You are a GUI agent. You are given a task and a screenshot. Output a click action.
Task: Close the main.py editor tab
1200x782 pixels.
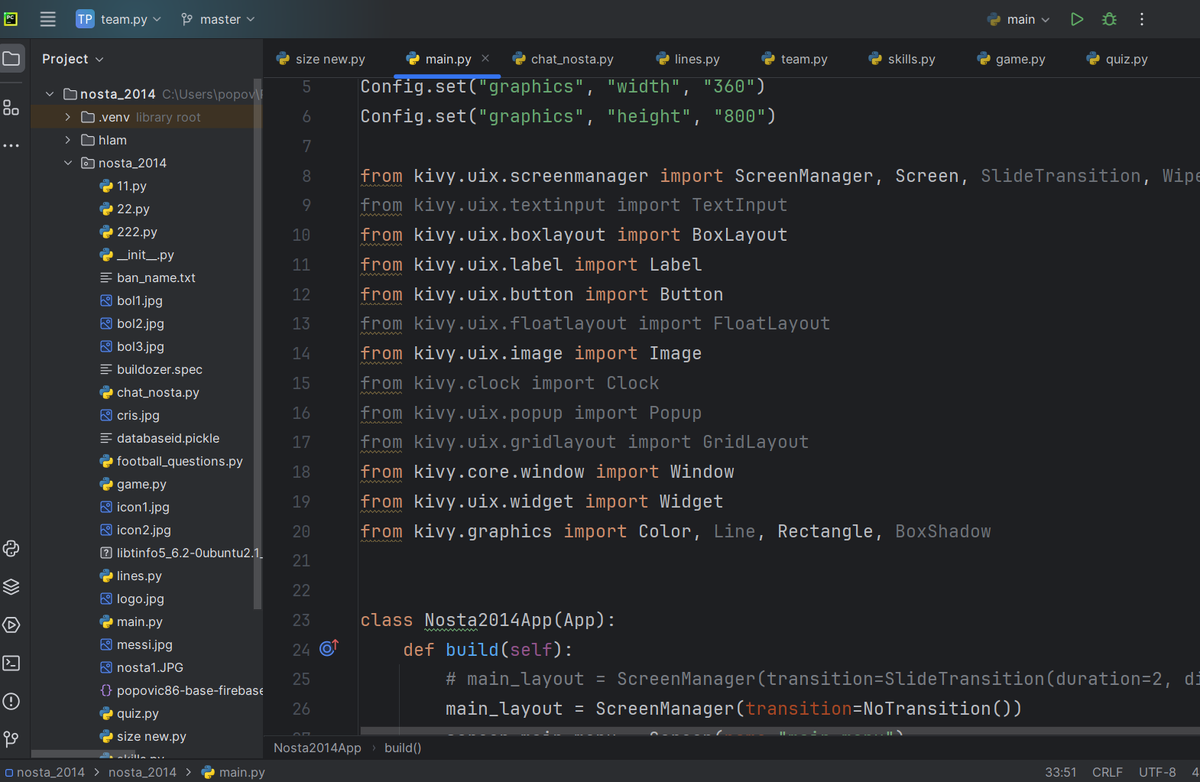point(486,58)
